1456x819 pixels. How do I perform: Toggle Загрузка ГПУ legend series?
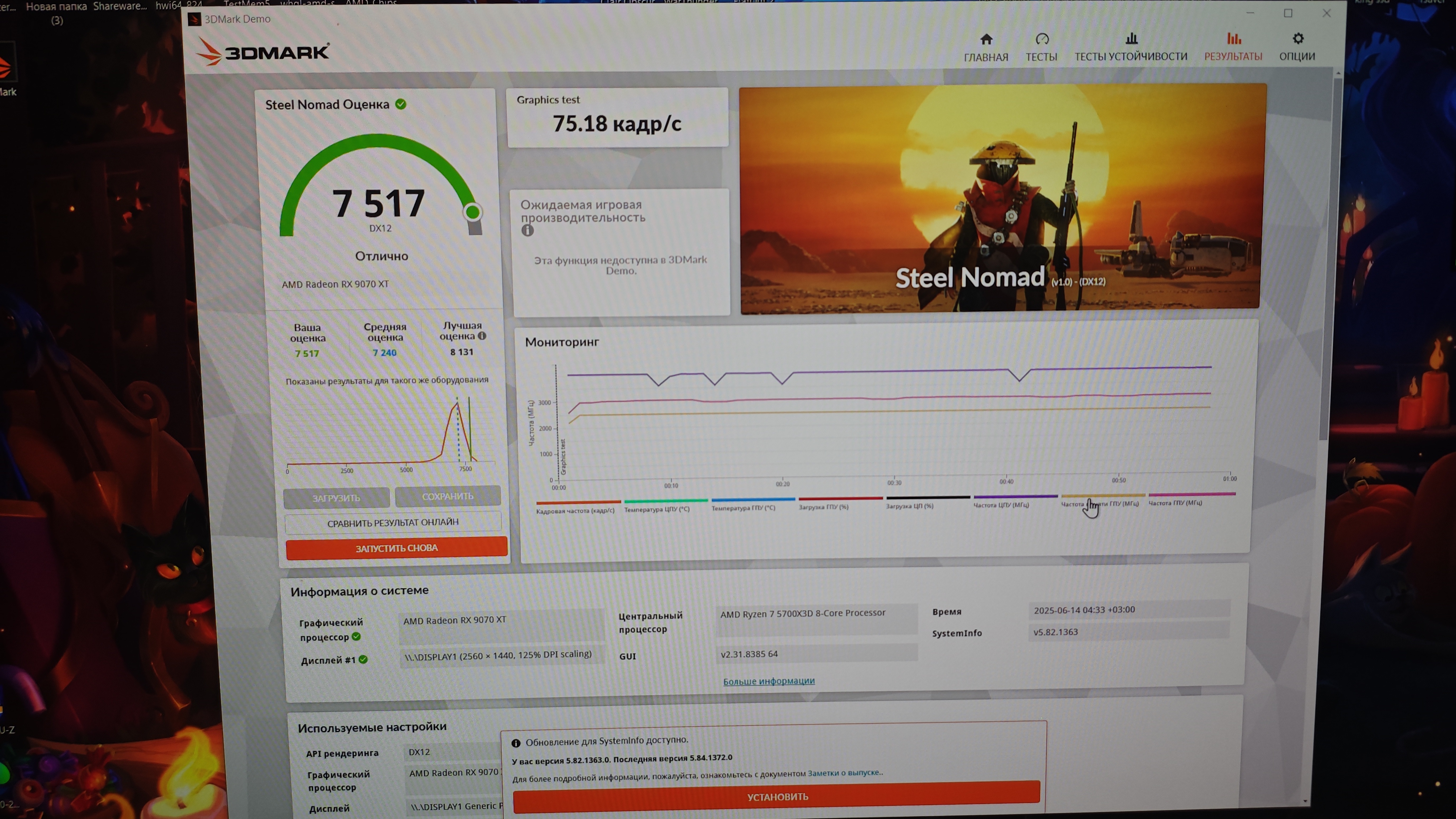tap(824, 507)
